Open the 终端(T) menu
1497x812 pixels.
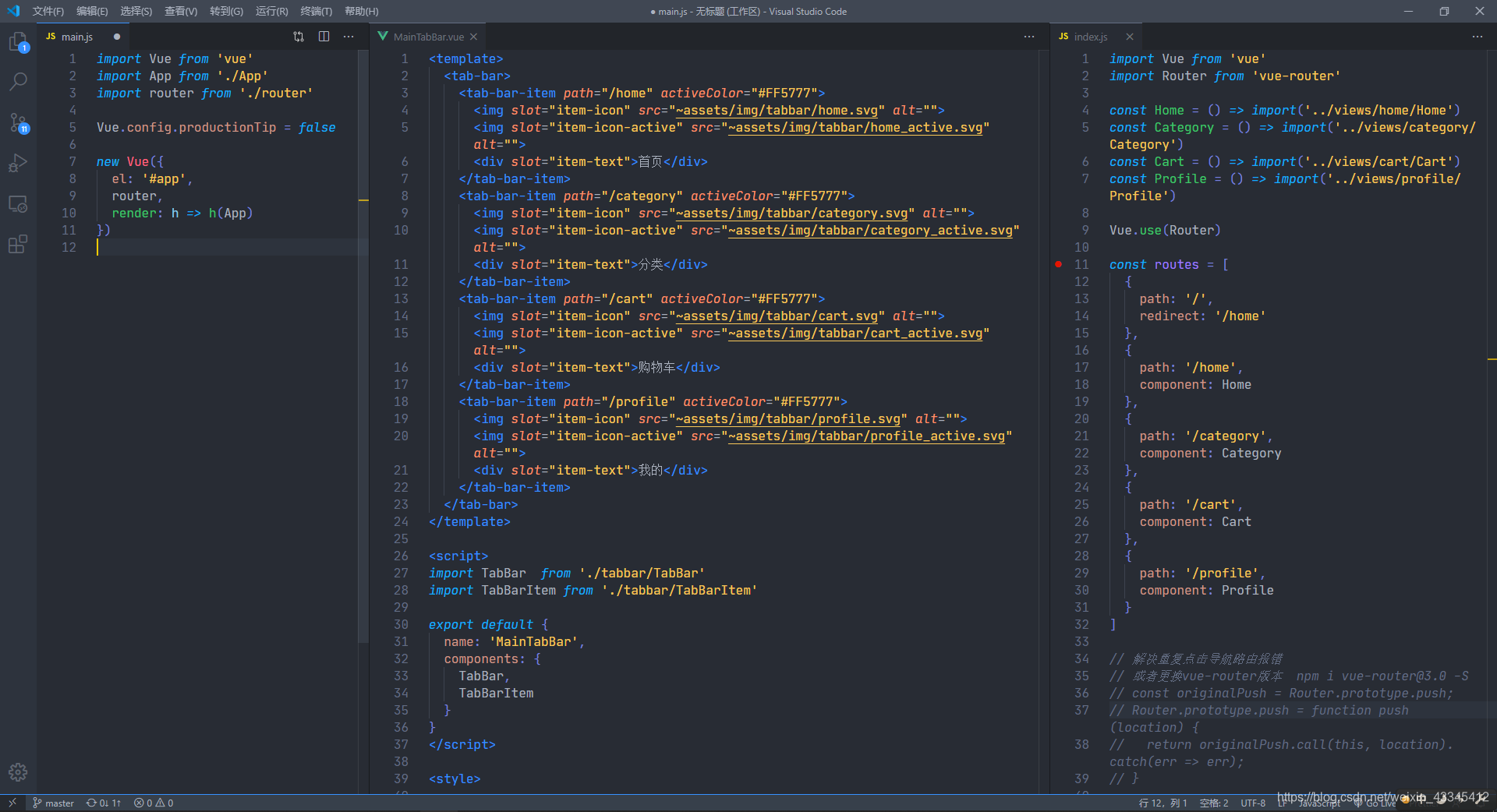click(x=316, y=11)
